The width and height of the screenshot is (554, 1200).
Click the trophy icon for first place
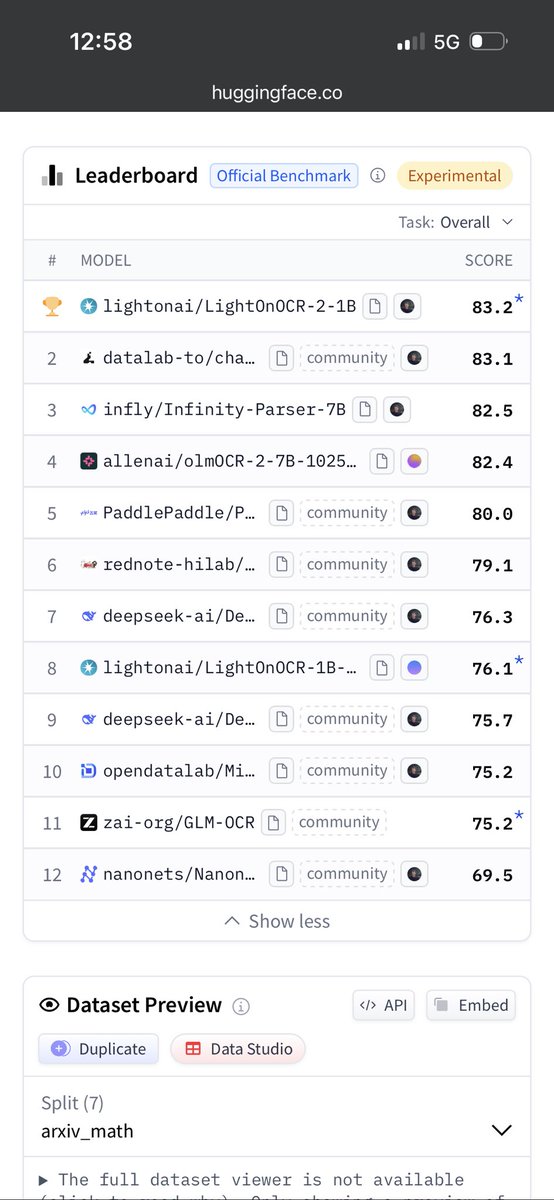click(x=52, y=307)
